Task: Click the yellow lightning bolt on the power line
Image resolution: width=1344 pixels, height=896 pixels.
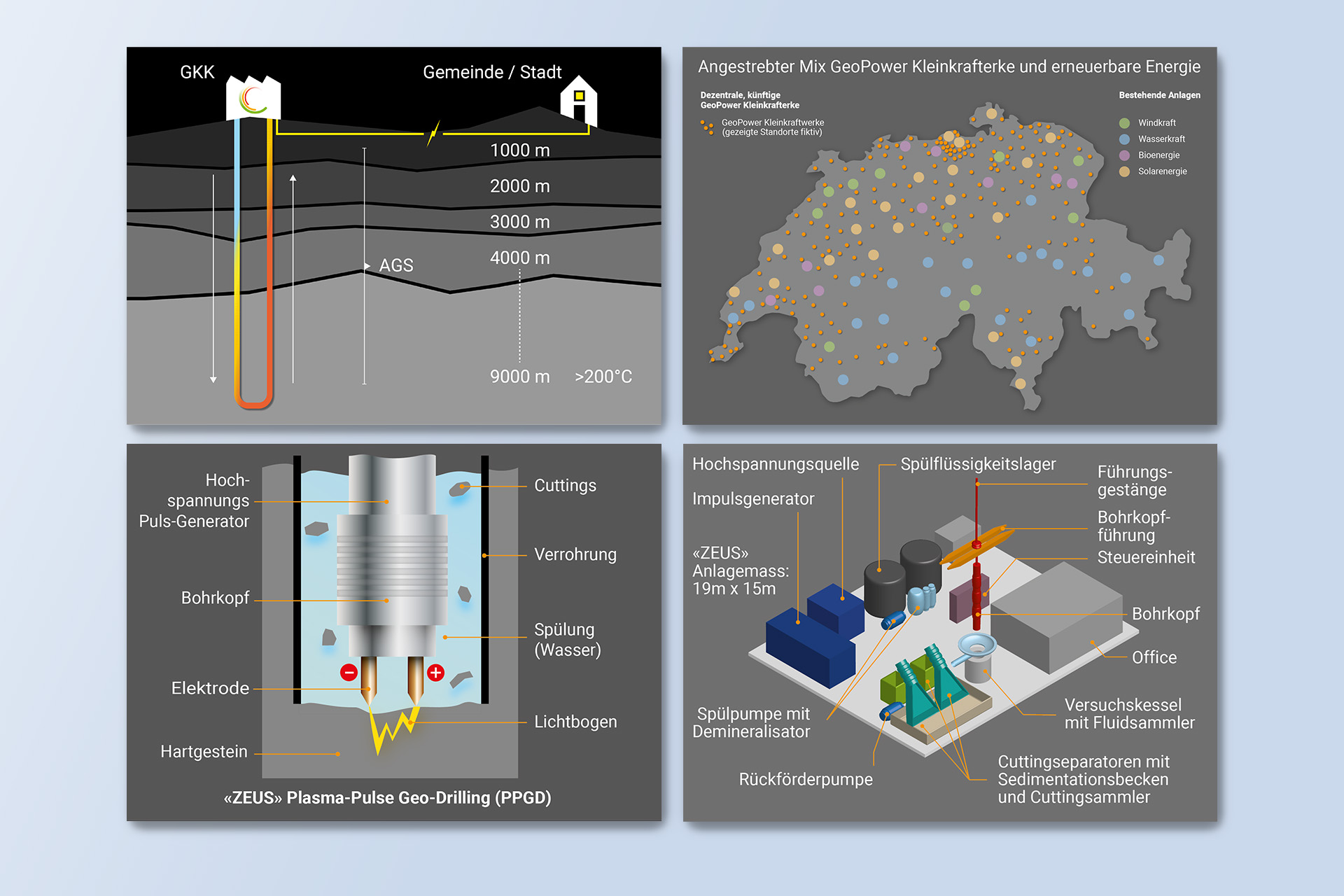Action: coord(434,132)
